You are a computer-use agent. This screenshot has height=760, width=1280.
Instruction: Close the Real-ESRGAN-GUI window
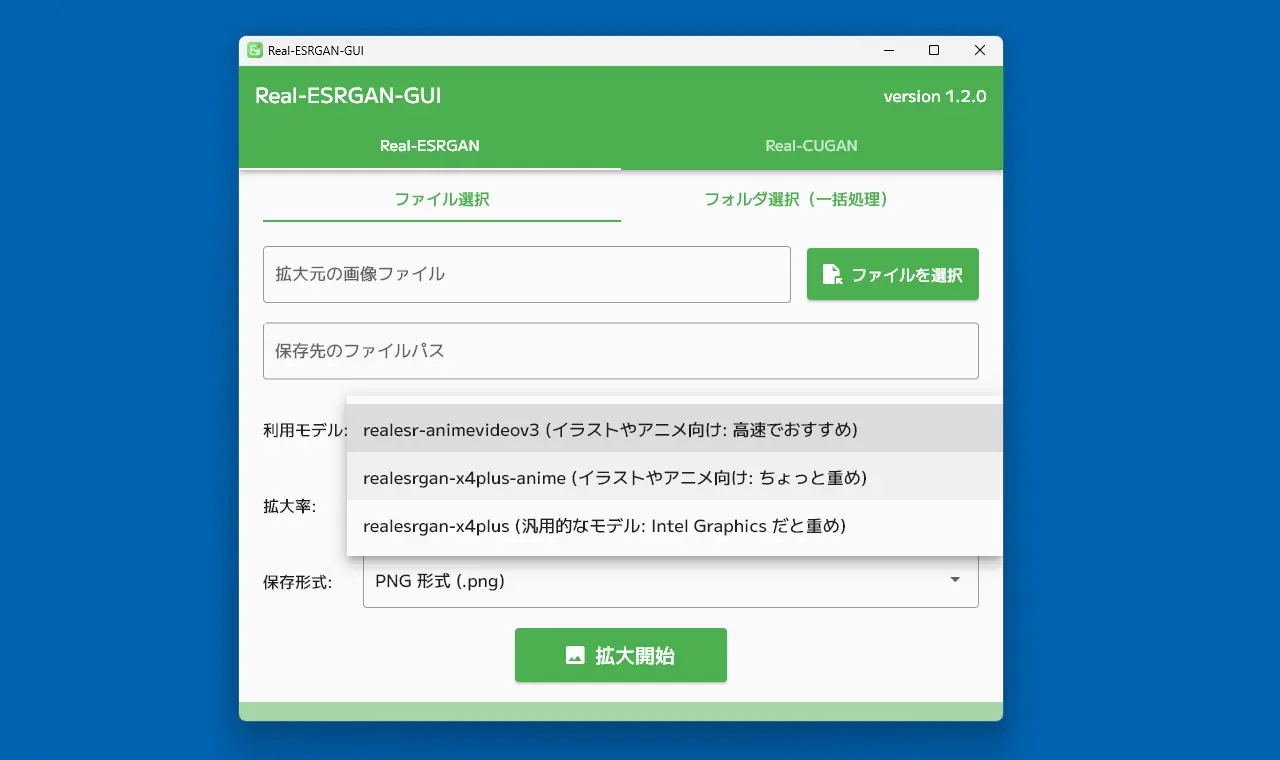point(980,50)
